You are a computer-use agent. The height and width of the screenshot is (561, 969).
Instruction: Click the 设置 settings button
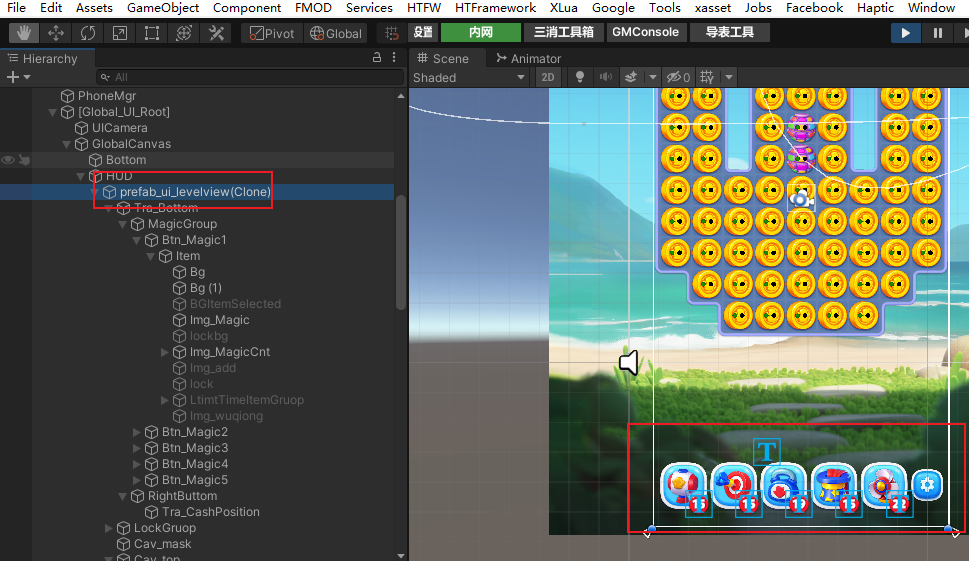tap(423, 32)
